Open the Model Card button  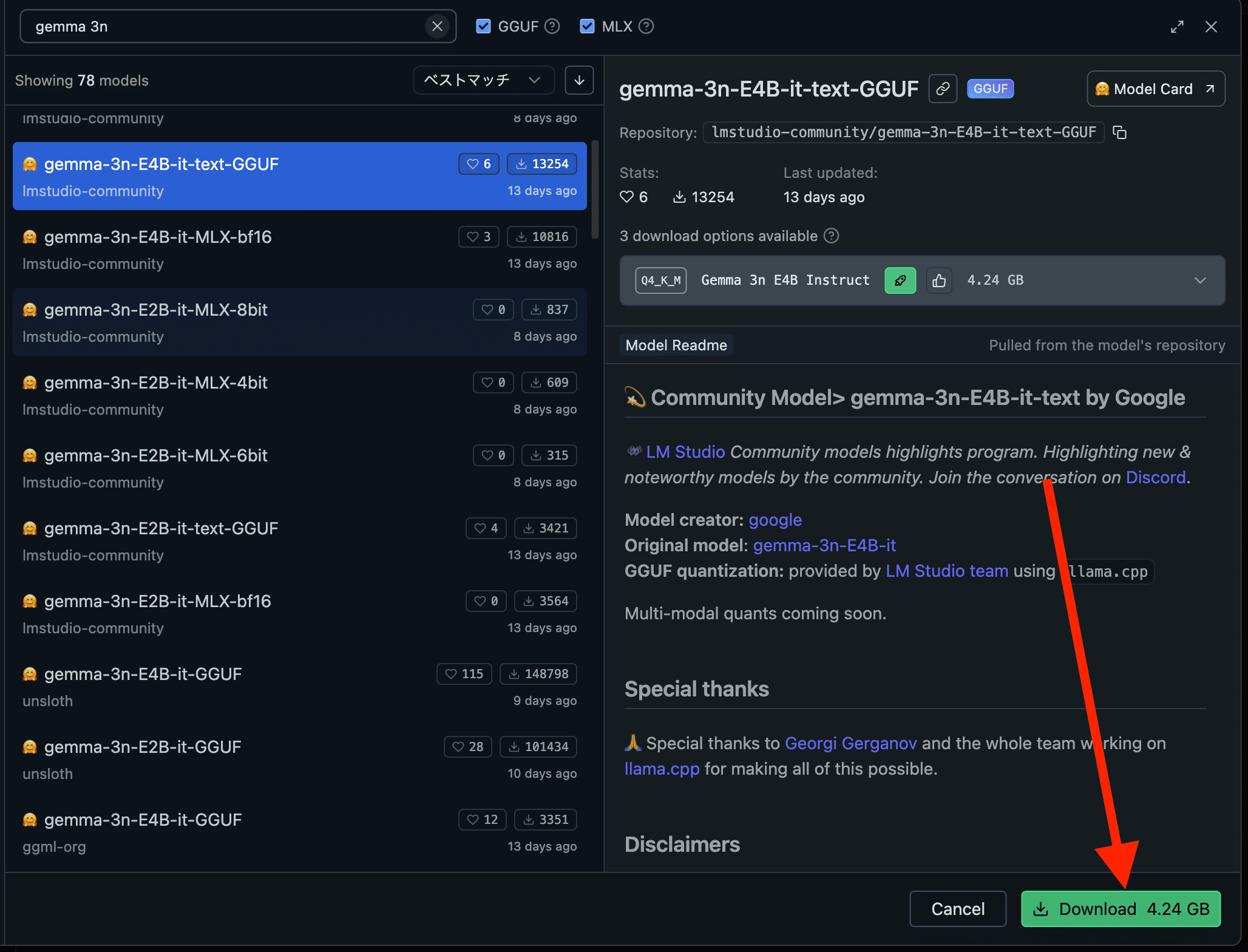click(1155, 89)
